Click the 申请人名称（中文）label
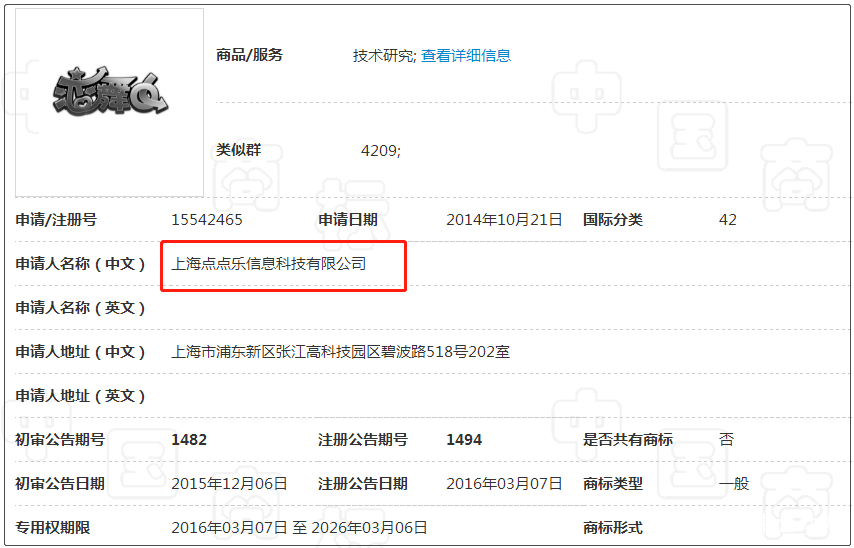This screenshot has width=854, height=548. click(80, 264)
